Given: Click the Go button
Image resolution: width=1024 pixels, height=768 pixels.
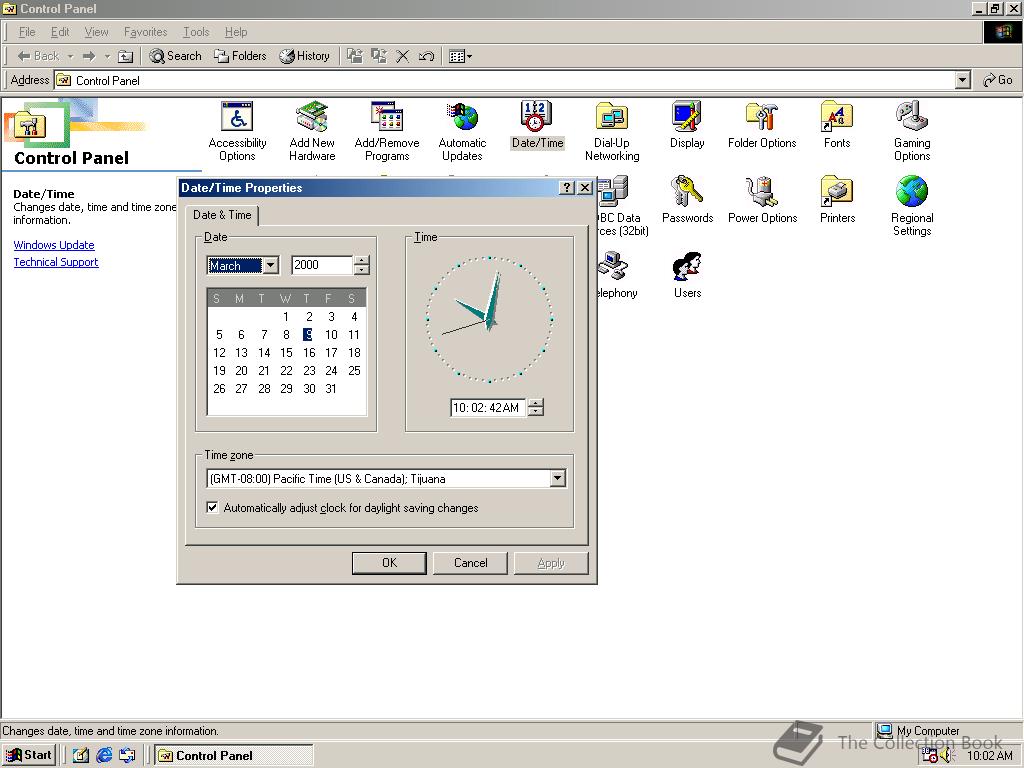Looking at the screenshot, I should [998, 80].
